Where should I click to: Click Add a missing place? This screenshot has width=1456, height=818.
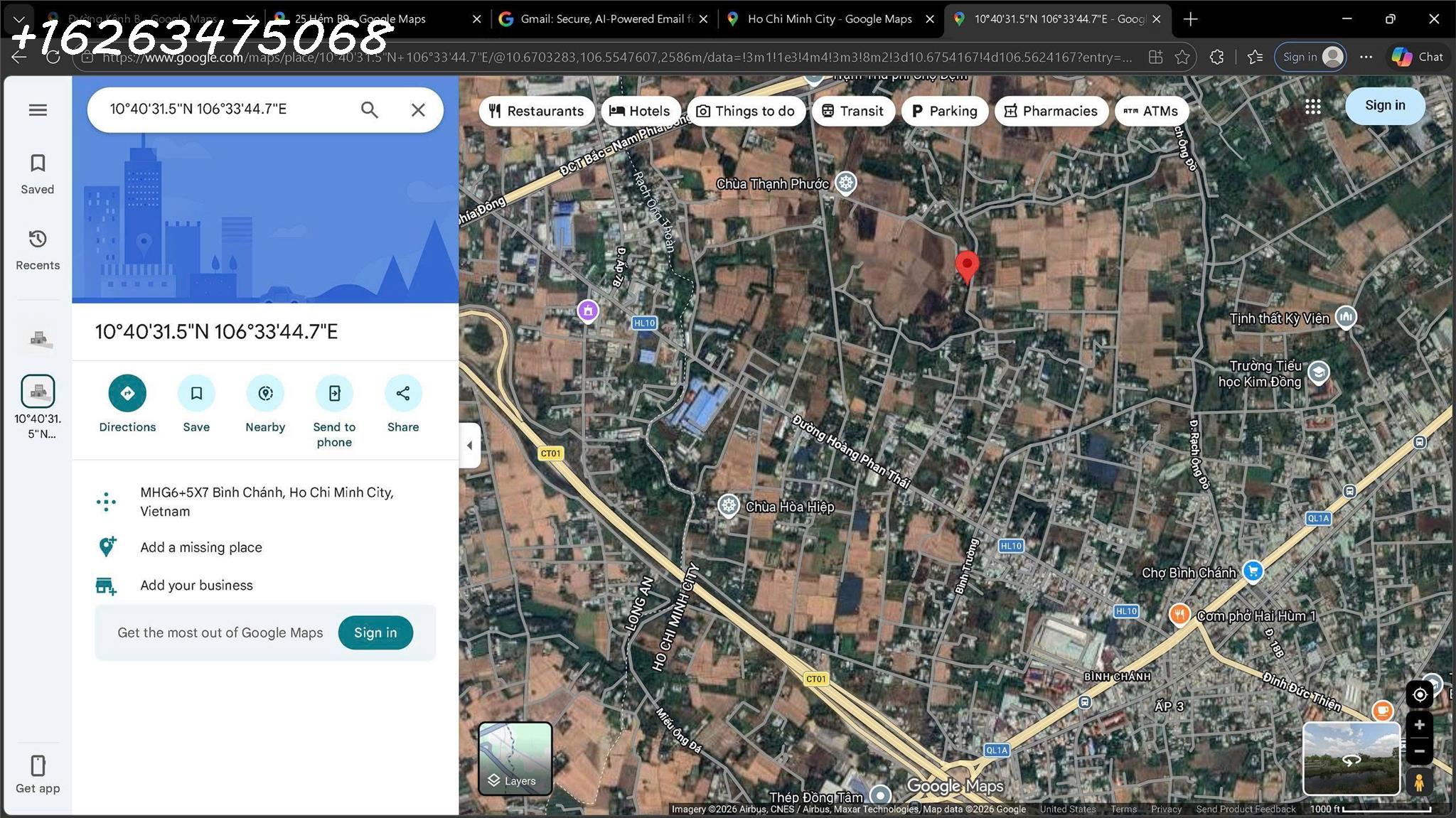pos(200,547)
